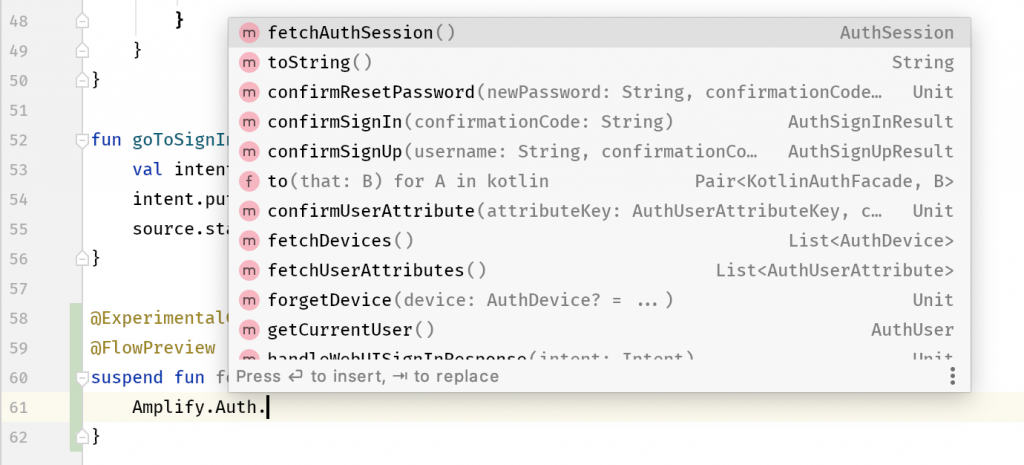1024x465 pixels.
Task: Open the completion popup three-dot options menu
Action: coord(953,376)
